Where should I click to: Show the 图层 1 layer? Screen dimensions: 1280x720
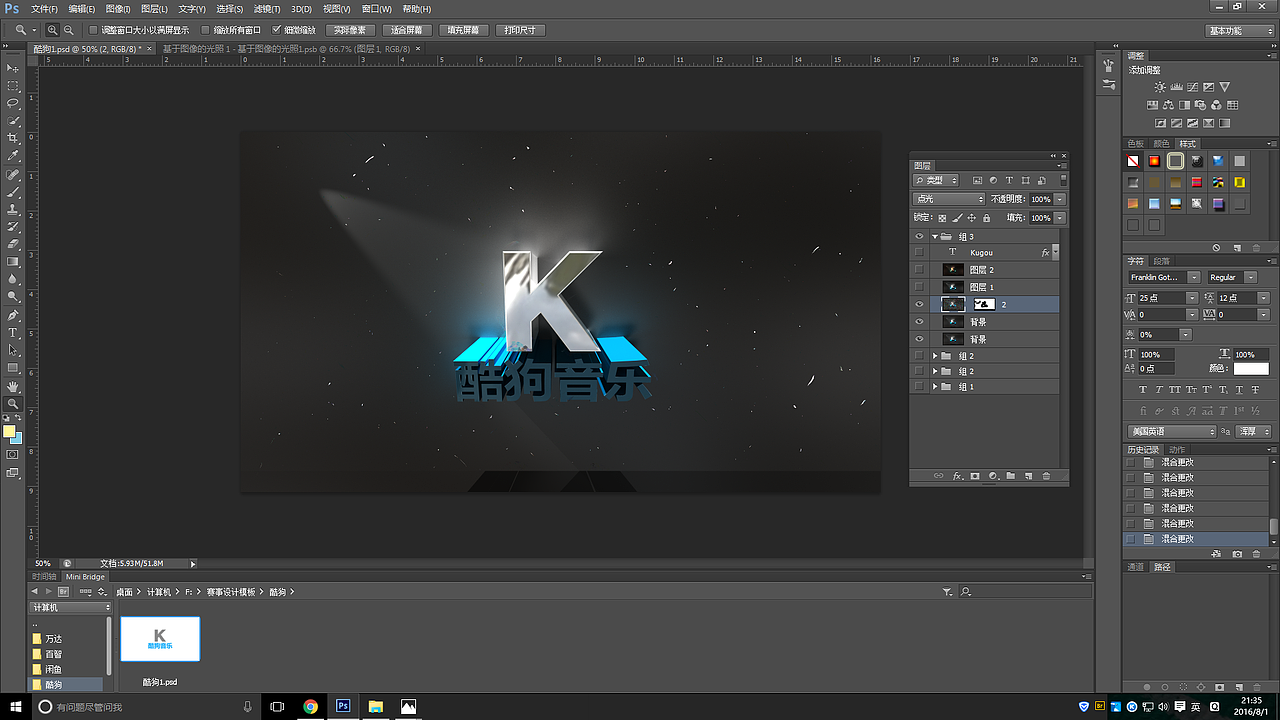coord(919,287)
